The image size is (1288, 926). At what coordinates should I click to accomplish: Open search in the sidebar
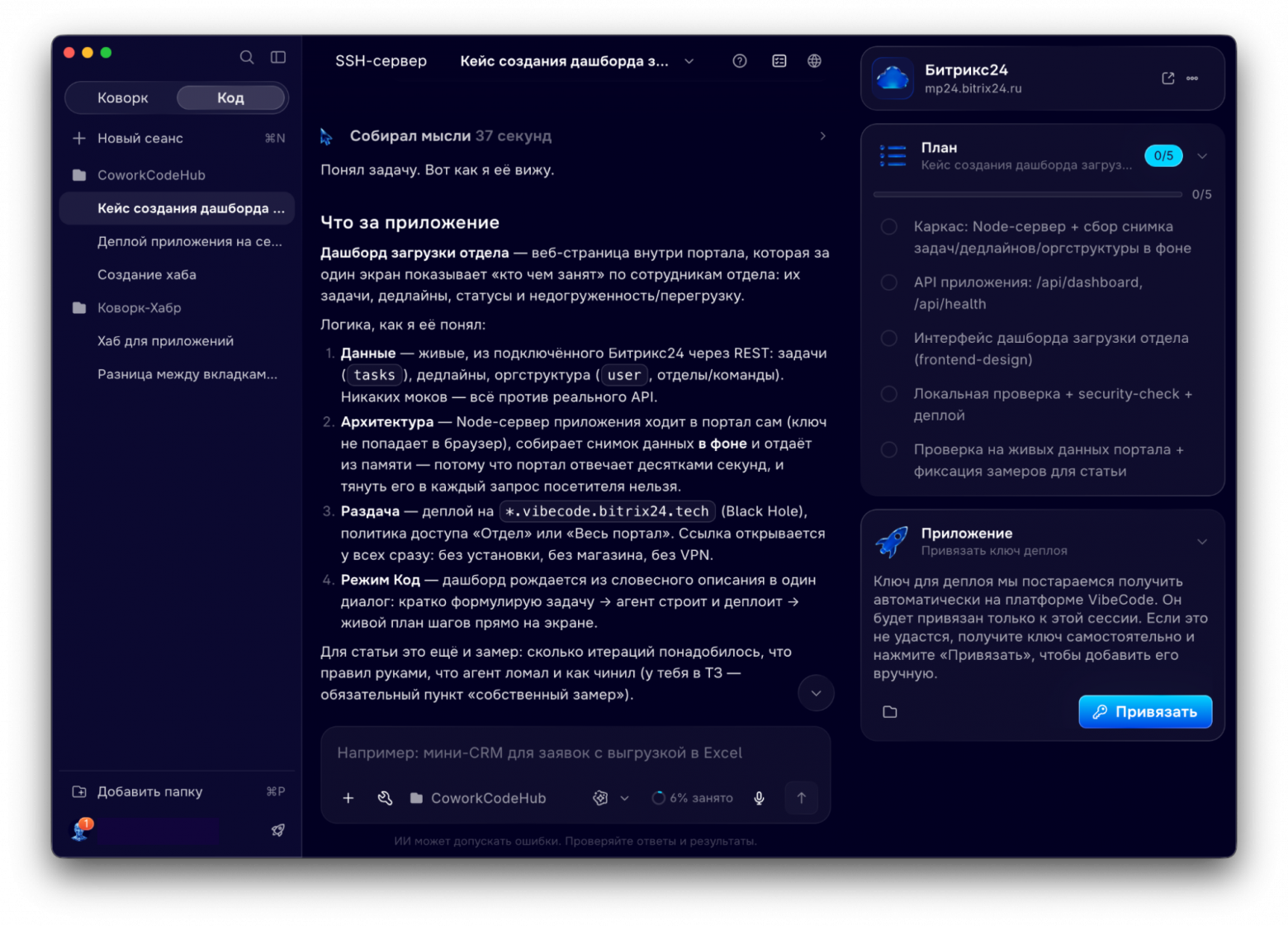pyautogui.click(x=246, y=57)
